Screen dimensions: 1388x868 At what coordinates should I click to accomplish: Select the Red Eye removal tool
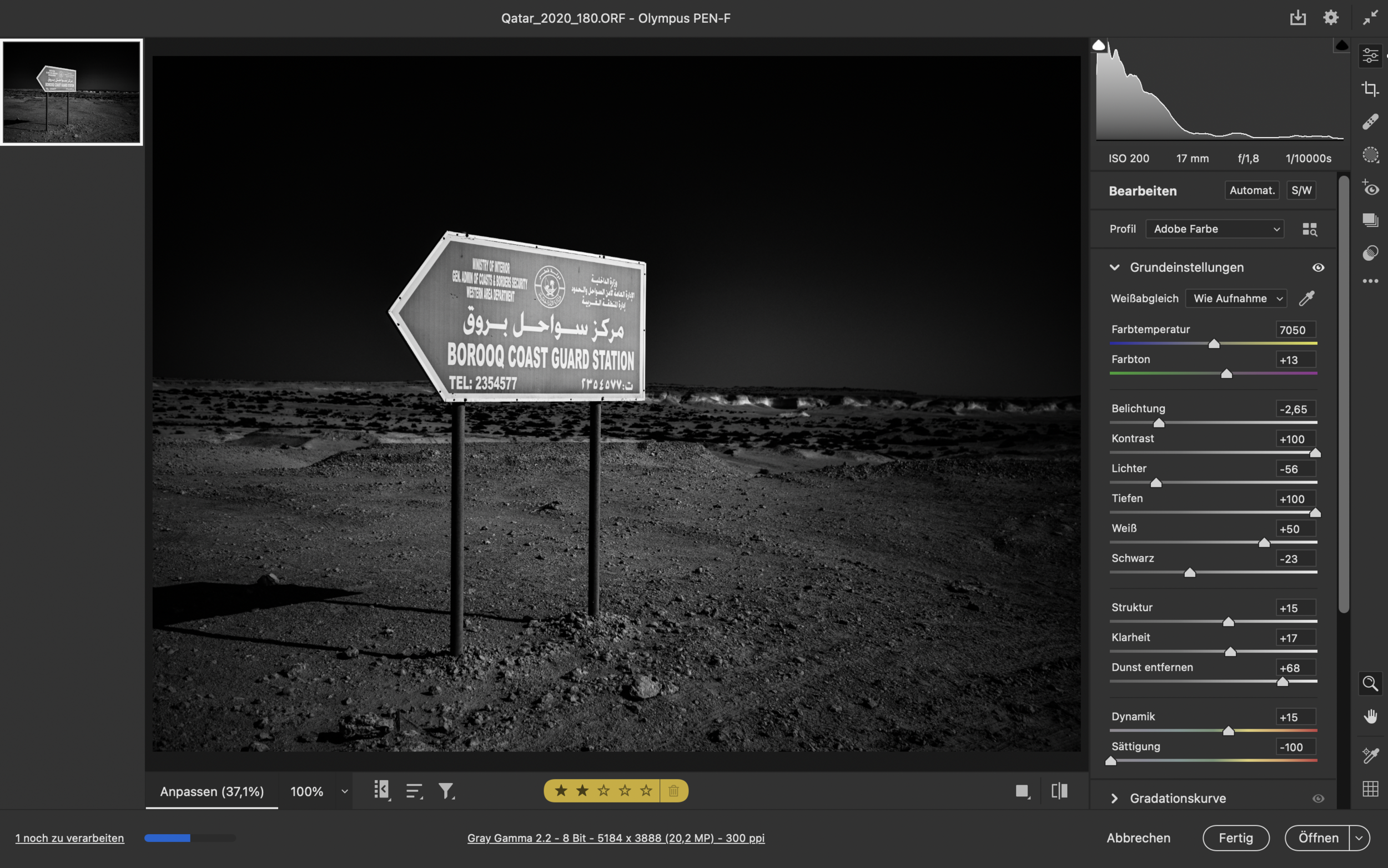pos(1370,188)
